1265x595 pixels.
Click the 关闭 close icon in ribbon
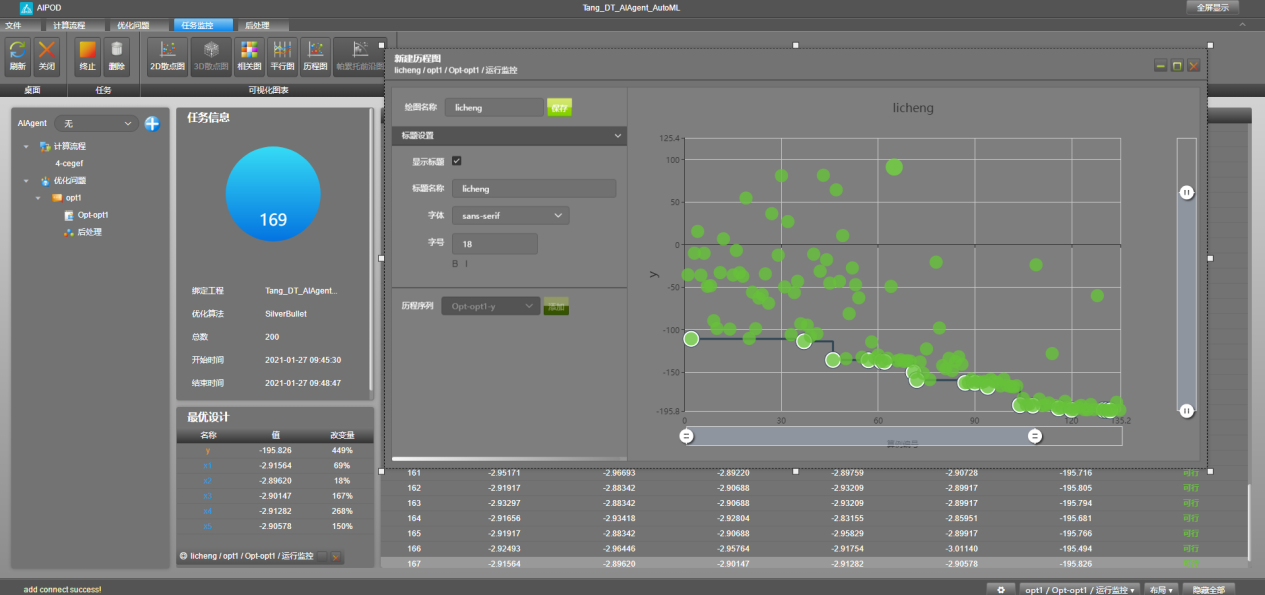(46, 57)
